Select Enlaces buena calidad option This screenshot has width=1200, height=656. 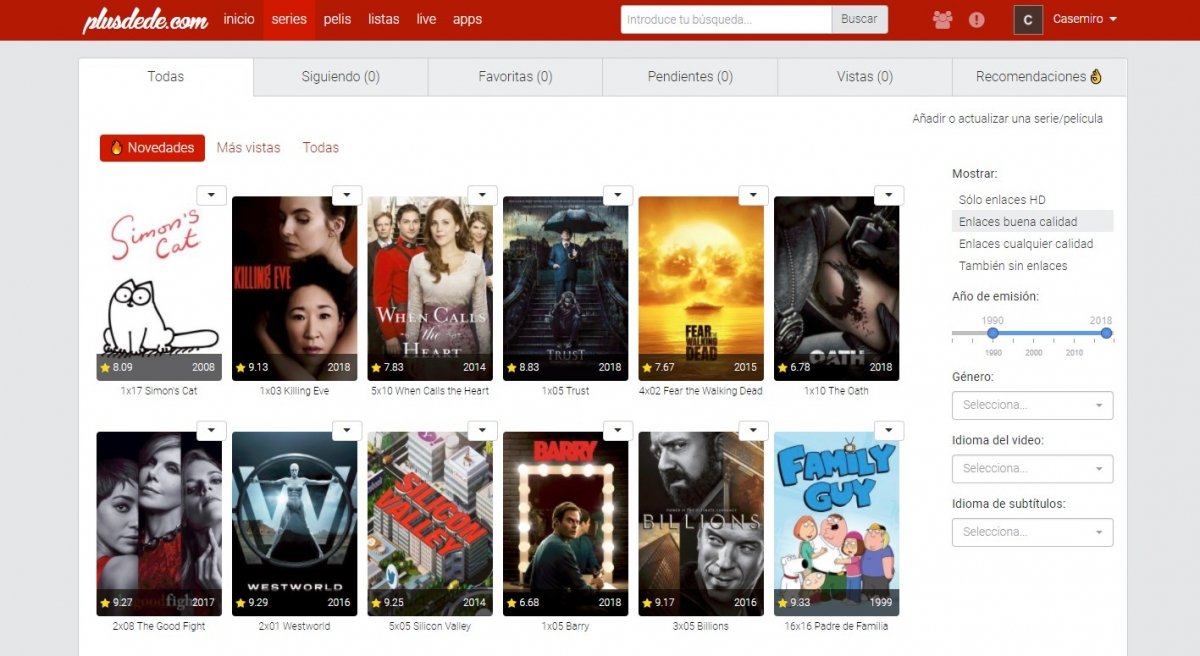(1032, 222)
